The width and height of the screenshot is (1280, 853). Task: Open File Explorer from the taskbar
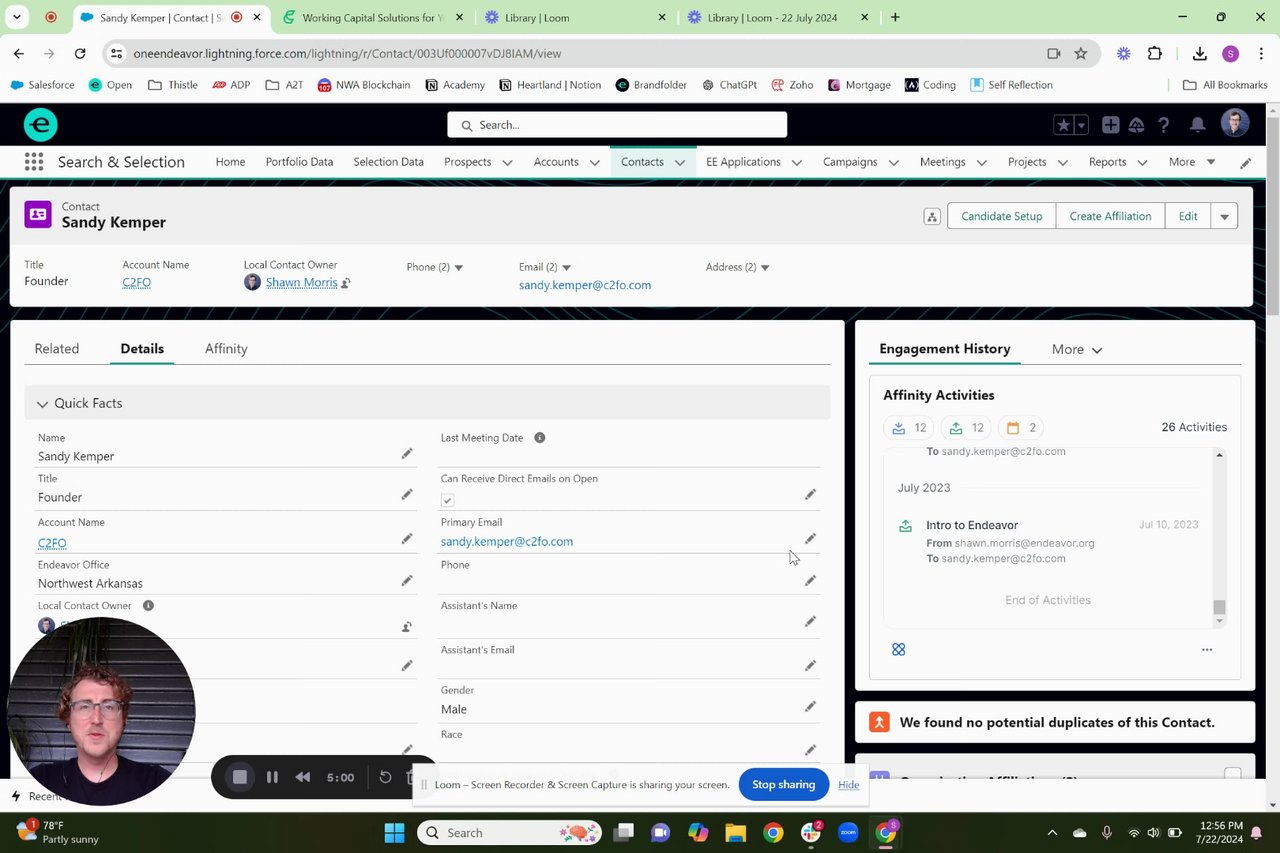click(735, 832)
